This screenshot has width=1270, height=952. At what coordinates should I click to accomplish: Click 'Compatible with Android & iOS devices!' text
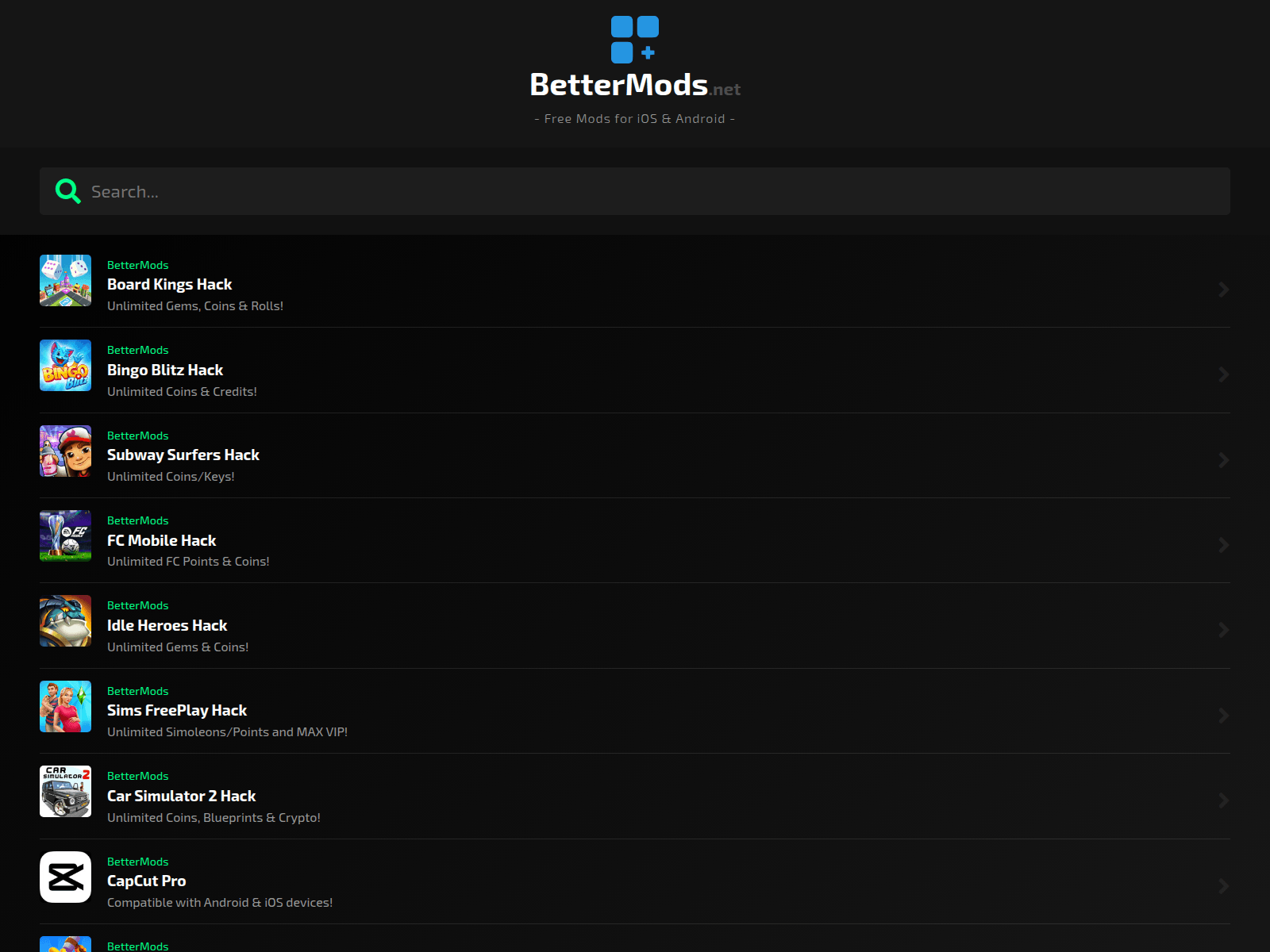[x=220, y=903]
